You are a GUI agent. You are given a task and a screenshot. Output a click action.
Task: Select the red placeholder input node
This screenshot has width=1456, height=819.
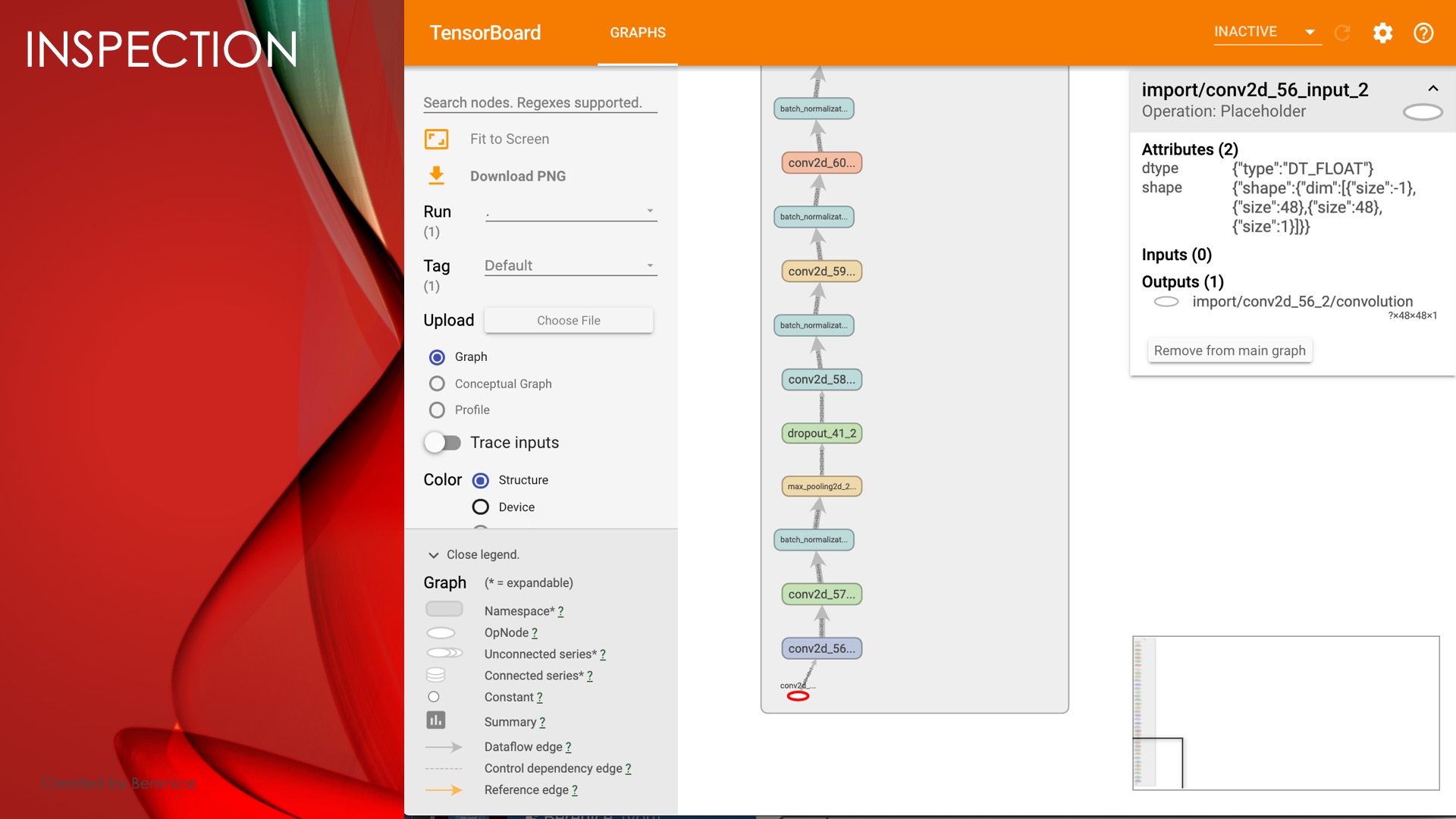point(798,696)
